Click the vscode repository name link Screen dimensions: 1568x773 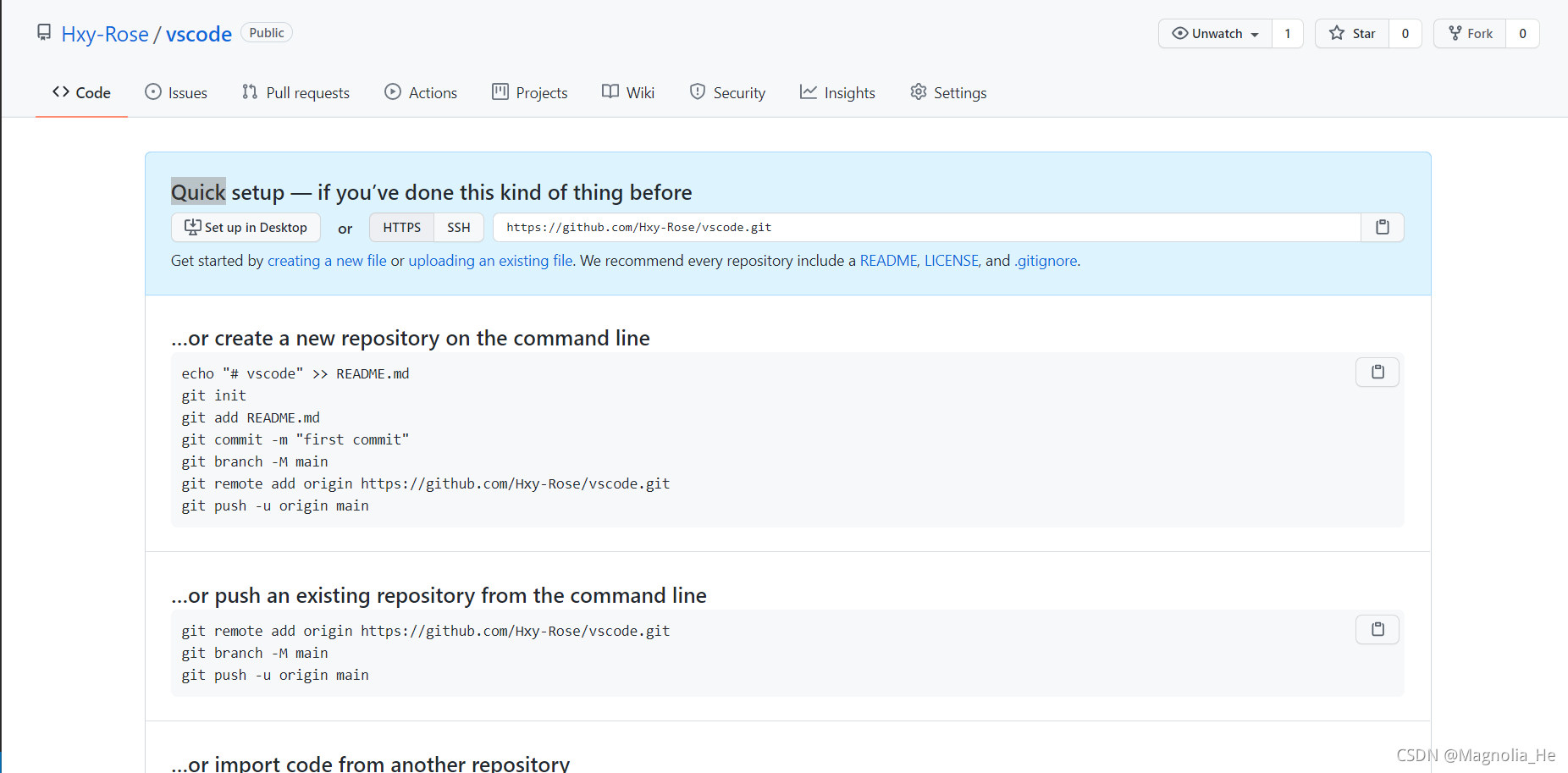[x=199, y=34]
